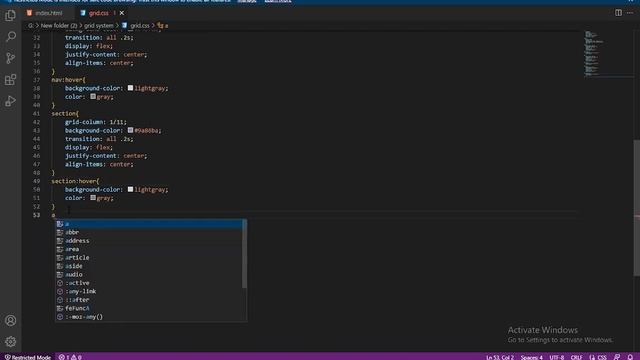The image size is (640, 360).
Task: Place cursor on line 53 after 'a'
Action: point(55,215)
